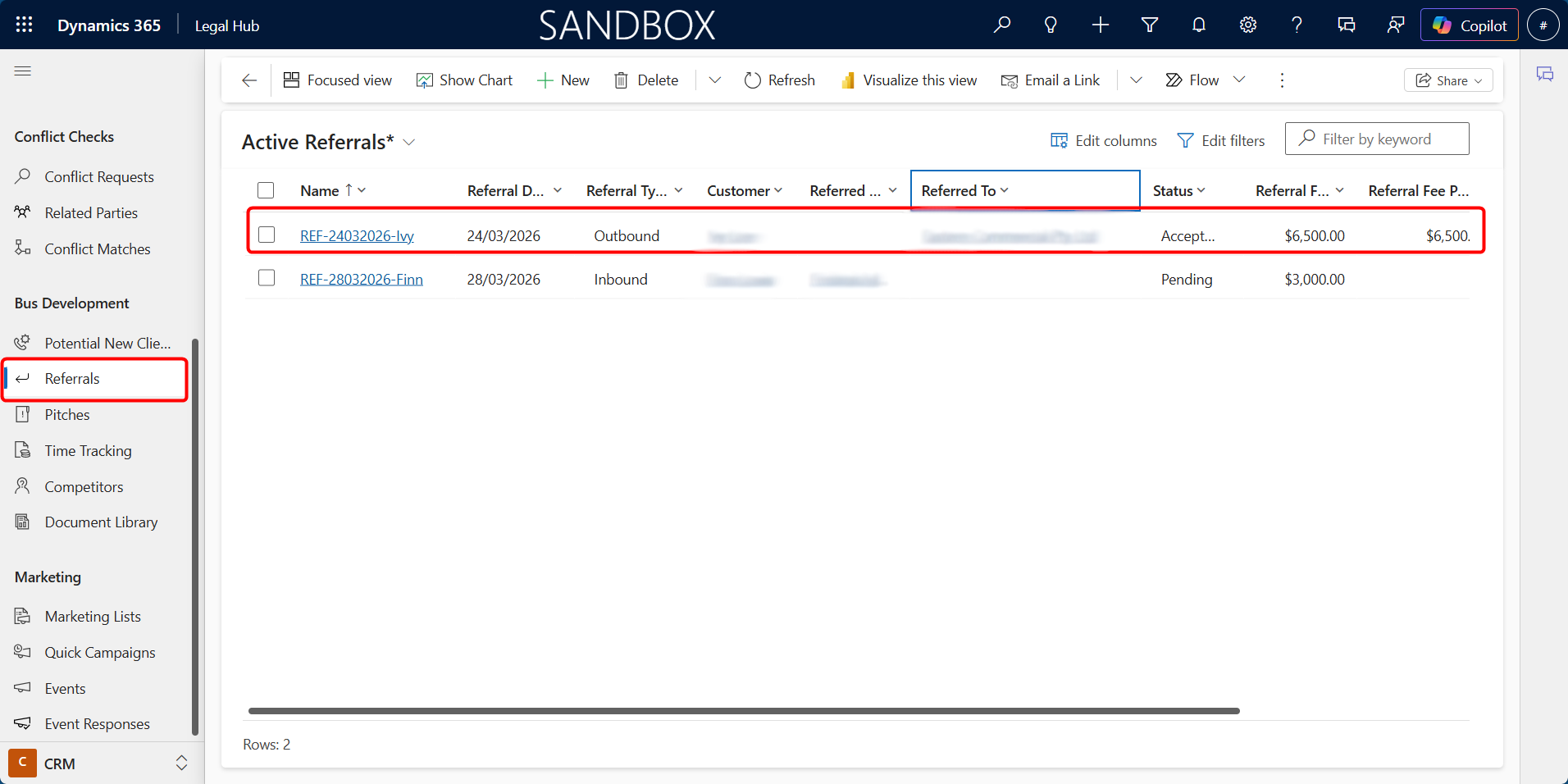This screenshot has height=784, width=1568.
Task: Open the Customer column header menu
Action: pyautogui.click(x=745, y=190)
